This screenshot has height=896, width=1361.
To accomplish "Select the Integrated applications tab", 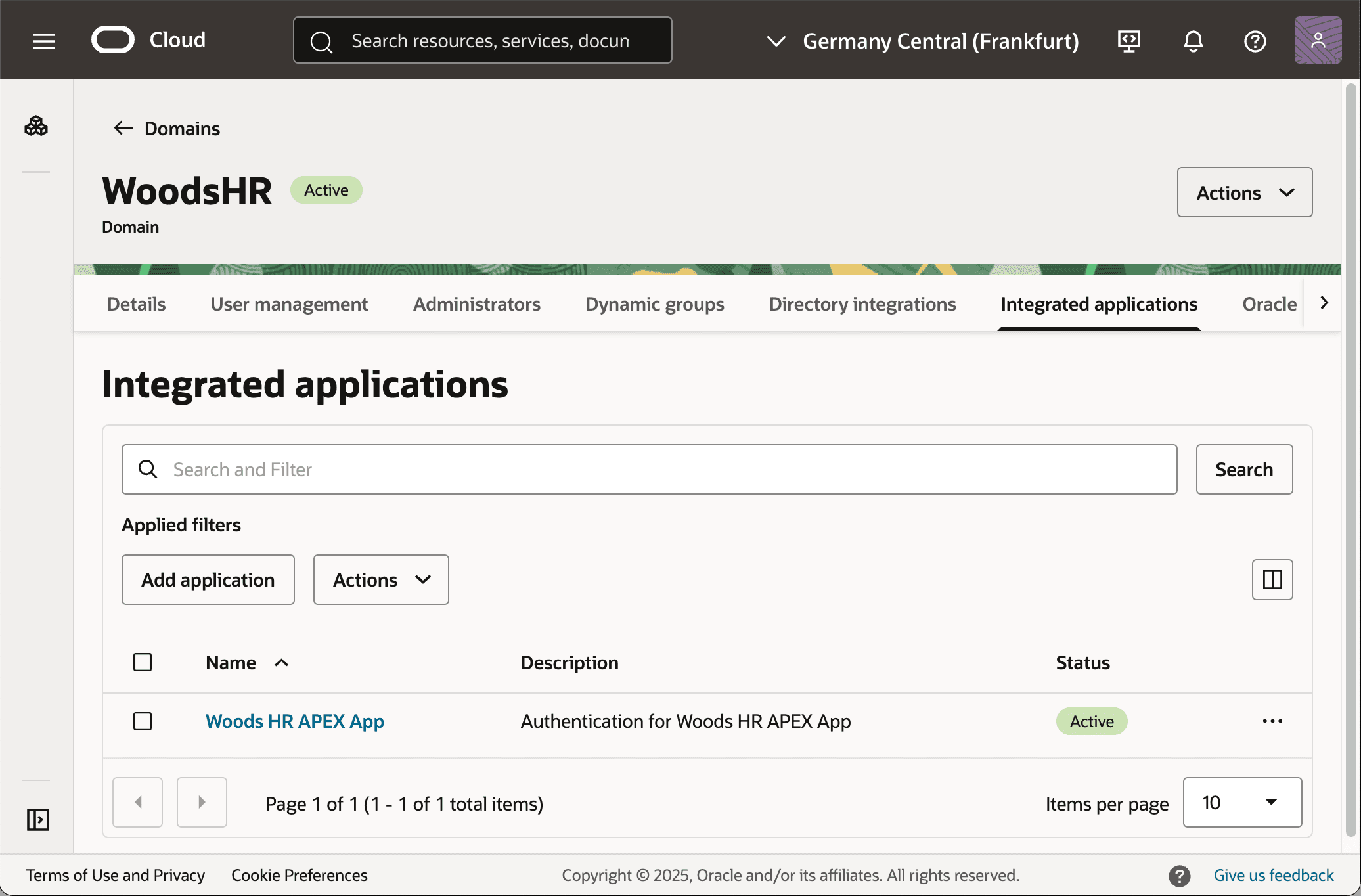I will click(1099, 304).
